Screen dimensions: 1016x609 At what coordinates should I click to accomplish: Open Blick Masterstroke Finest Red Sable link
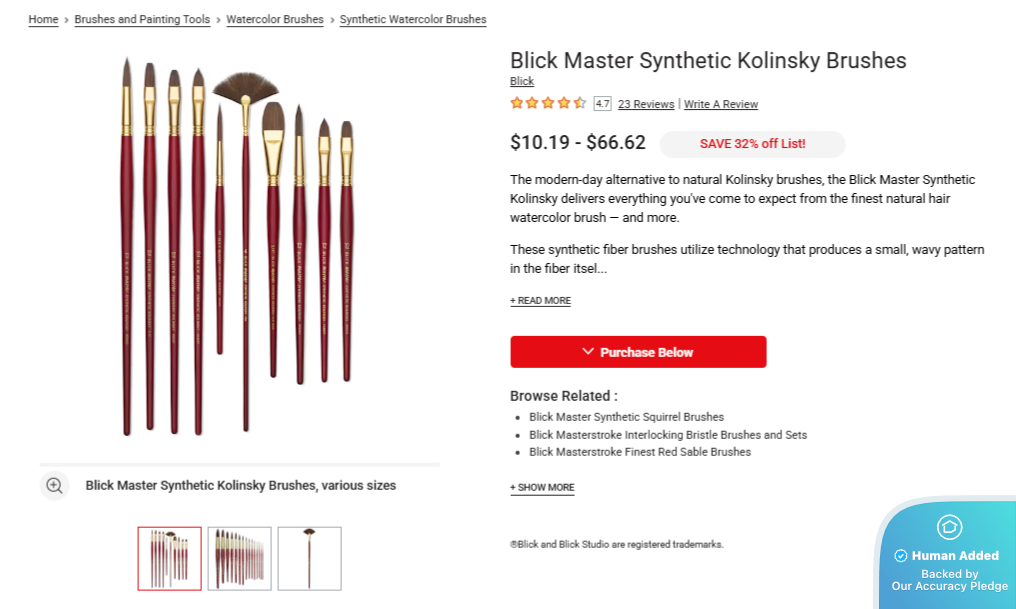pos(640,452)
